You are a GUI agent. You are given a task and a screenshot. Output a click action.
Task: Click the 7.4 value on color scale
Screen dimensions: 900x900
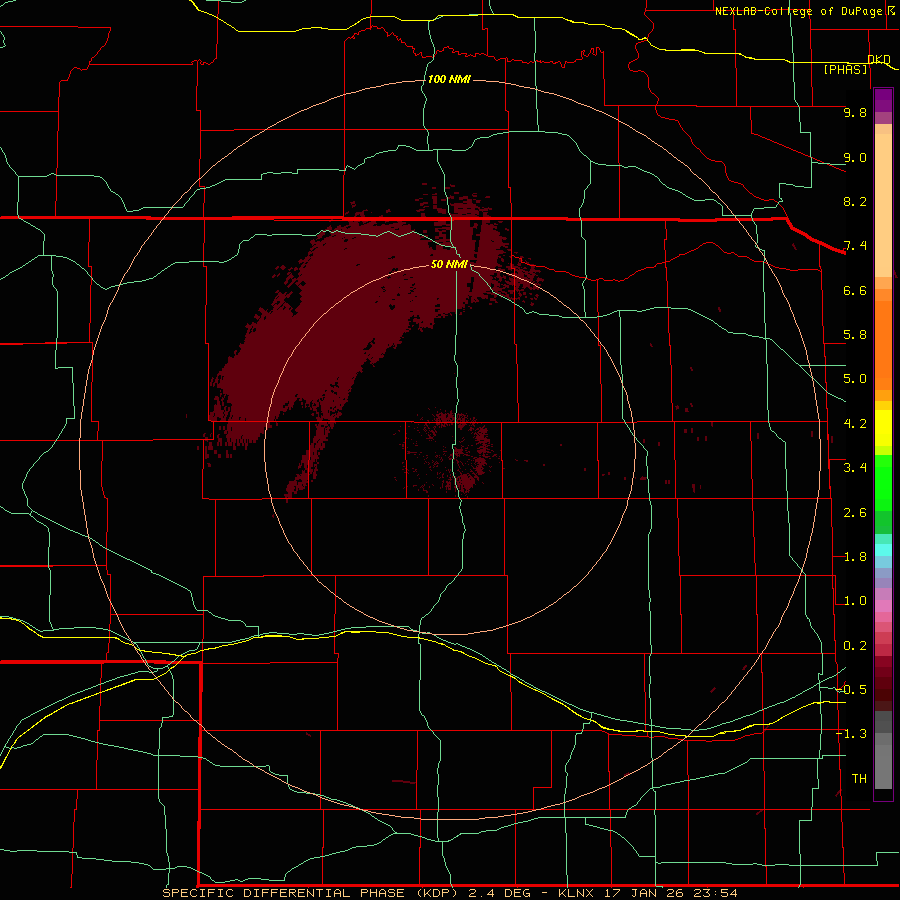coord(855,246)
